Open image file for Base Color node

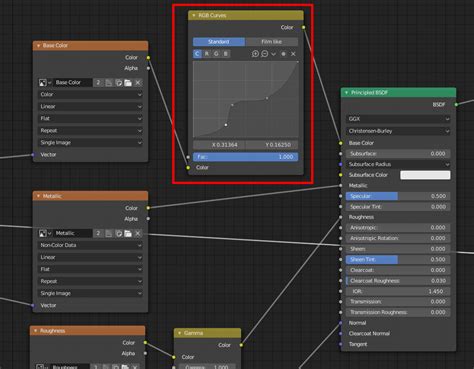pyautogui.click(x=128, y=83)
